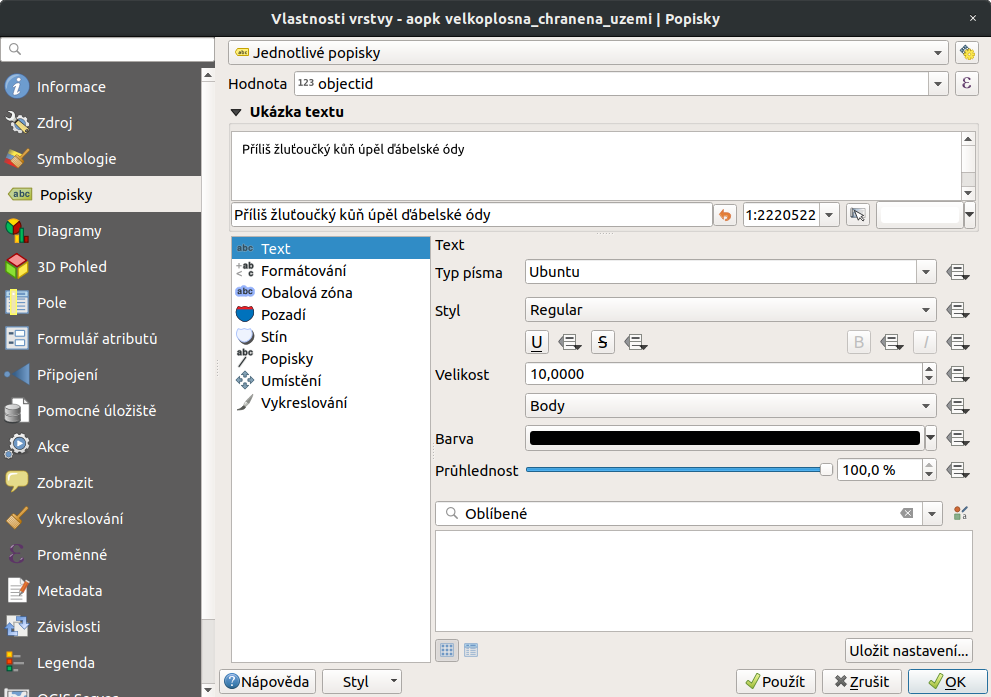This screenshot has height=697, width=991.
Task: Click the Zobrazit speech bubble icon
Action: coord(17,483)
